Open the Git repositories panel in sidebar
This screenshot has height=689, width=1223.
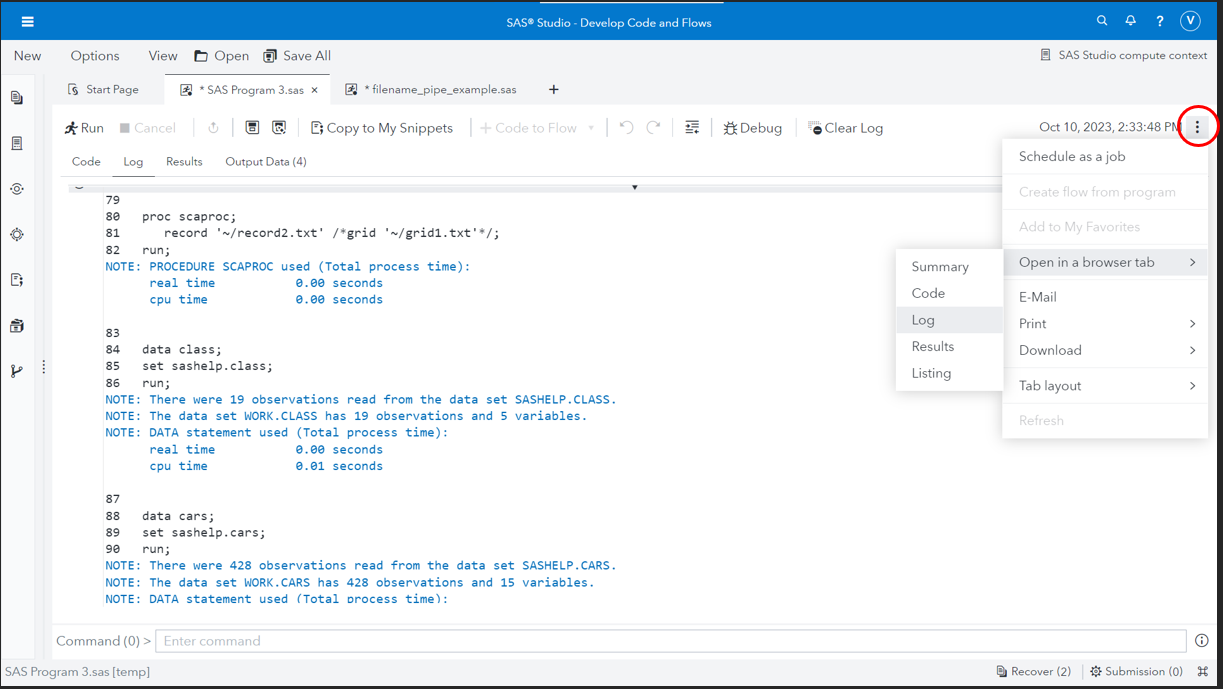click(15, 370)
